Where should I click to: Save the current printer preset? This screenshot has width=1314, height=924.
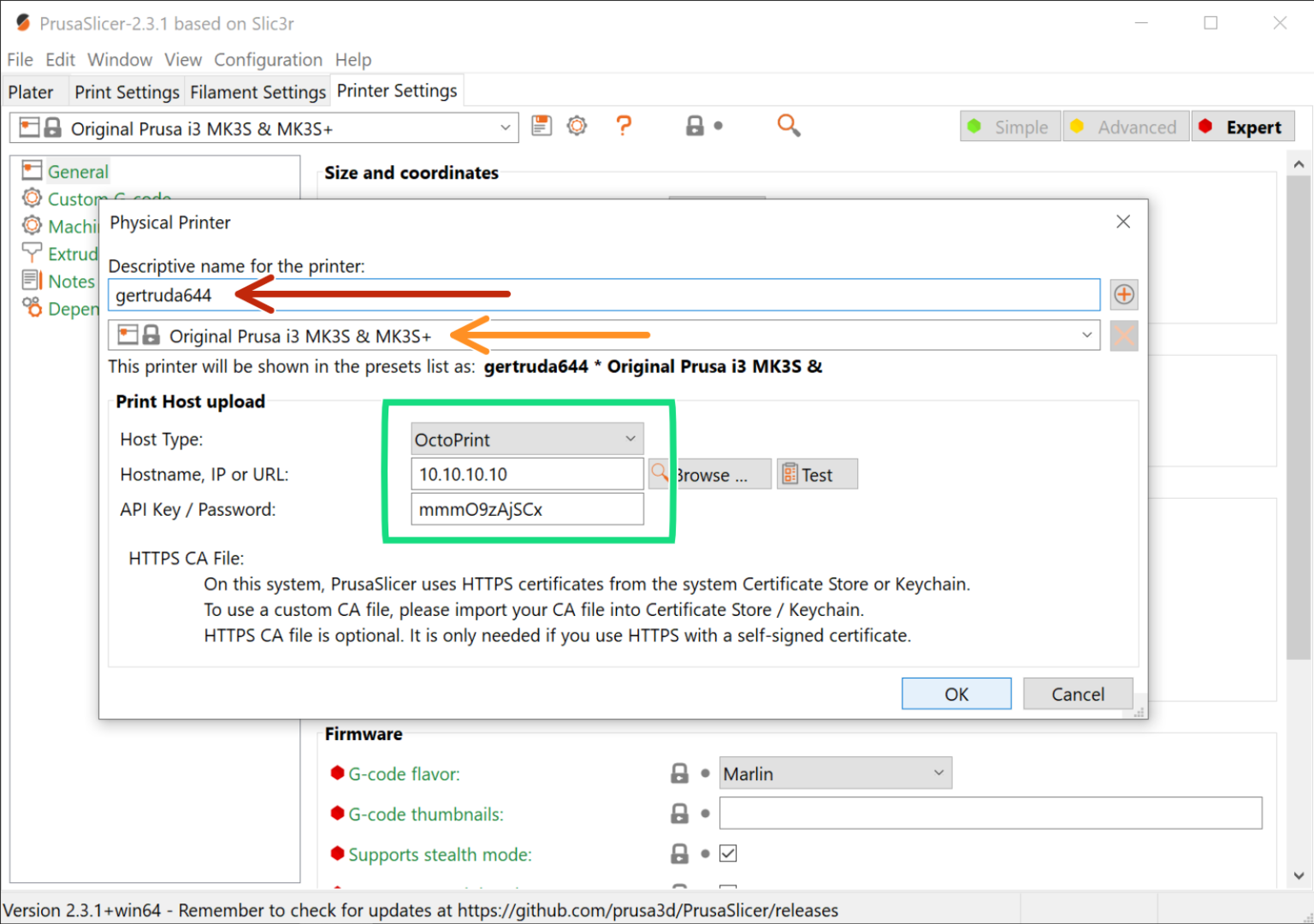pos(541,125)
